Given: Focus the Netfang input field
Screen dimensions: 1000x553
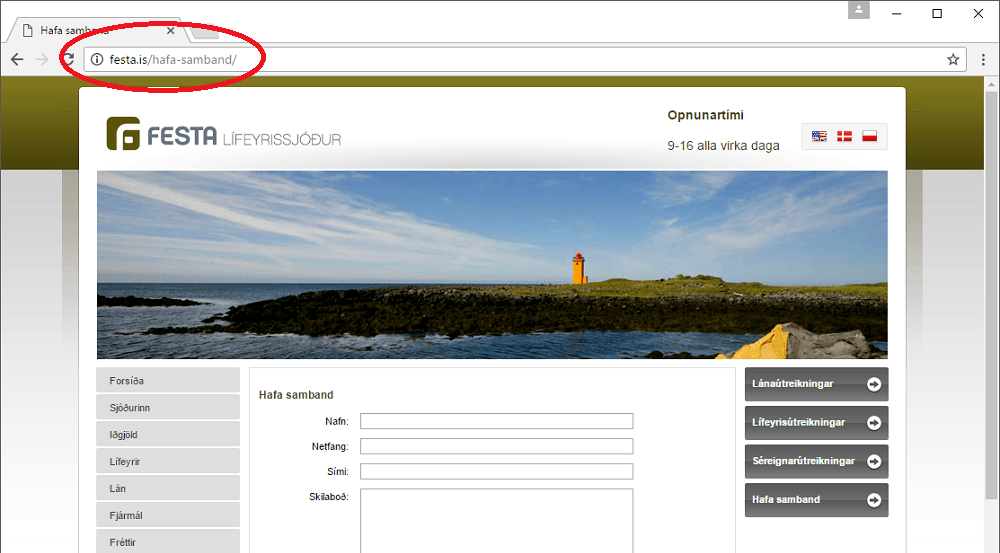Looking at the screenshot, I should 496,446.
